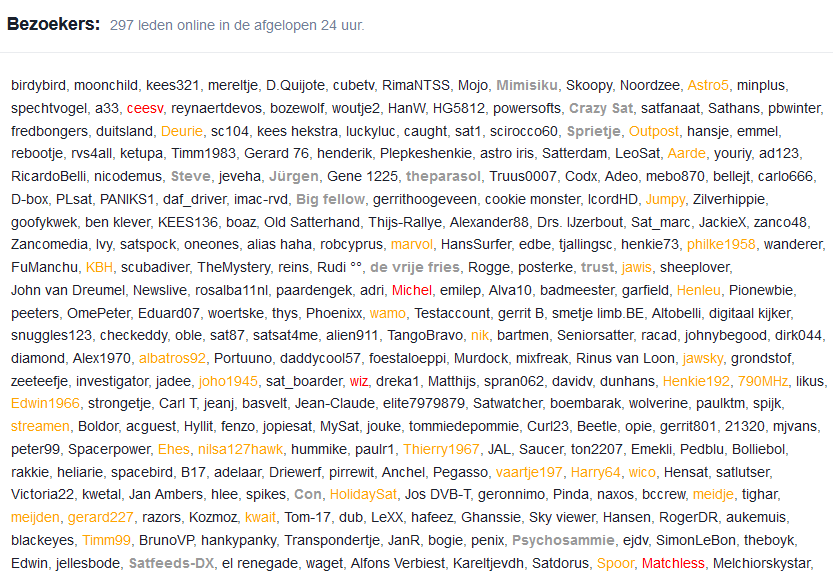Click the orange username Harry64
The width and height of the screenshot is (833, 572).
coord(596,472)
